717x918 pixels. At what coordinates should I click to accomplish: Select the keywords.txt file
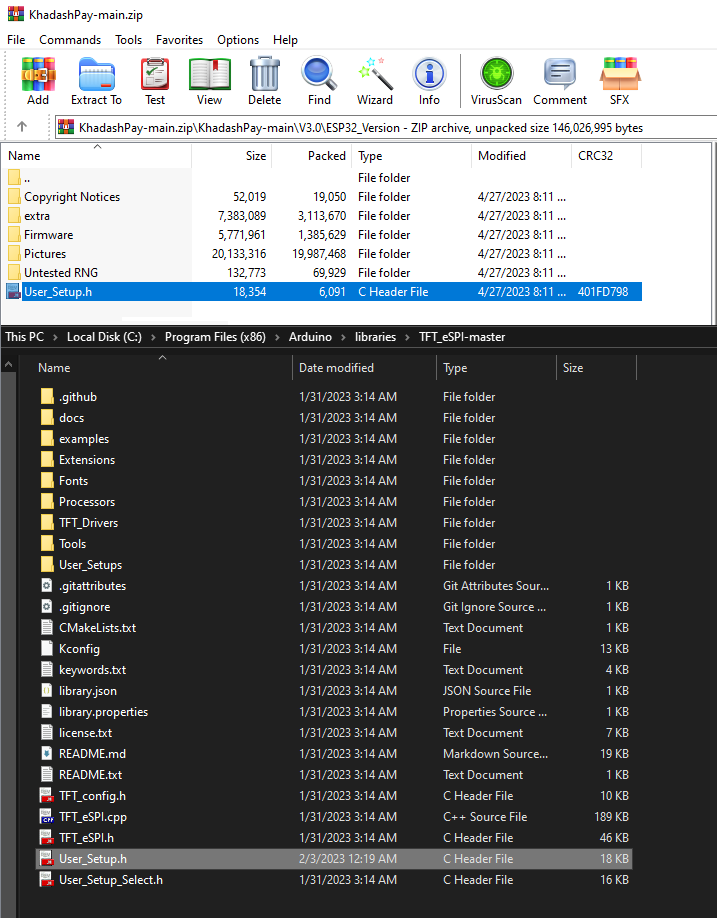coord(334,669)
